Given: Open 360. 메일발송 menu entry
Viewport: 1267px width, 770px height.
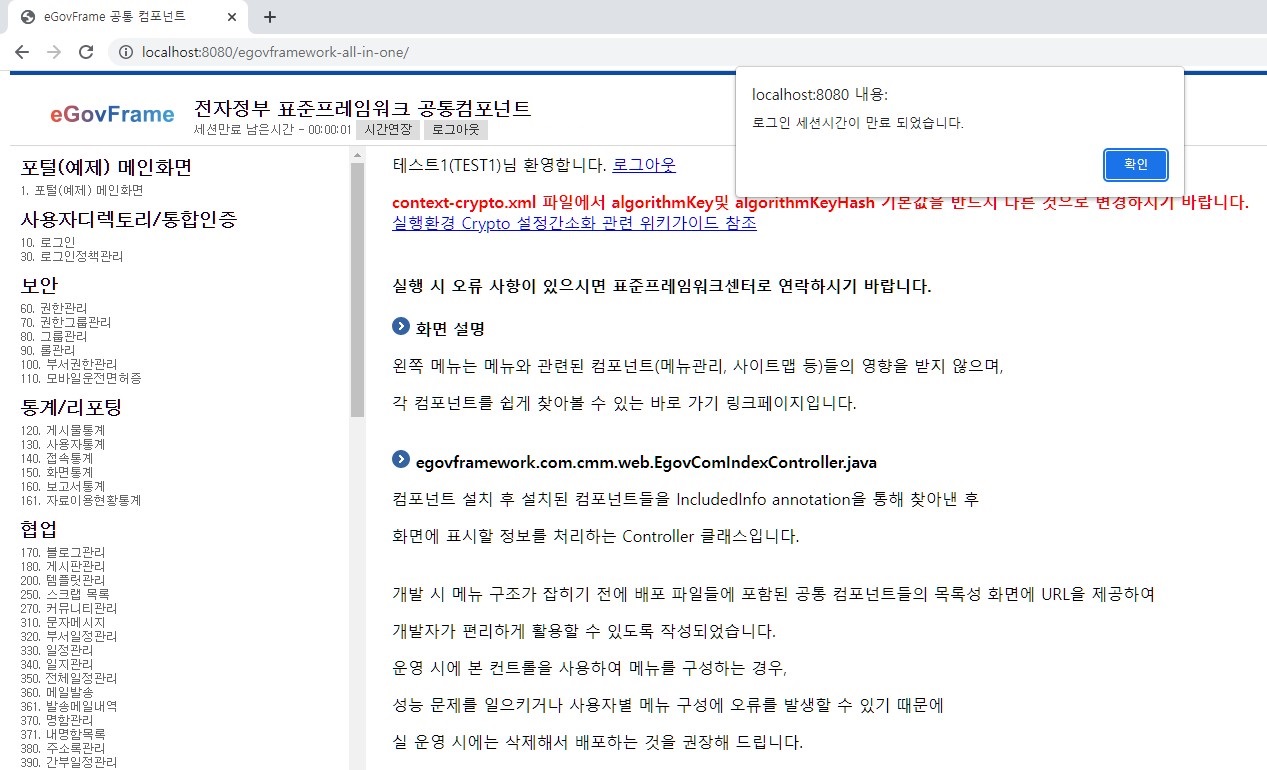Looking at the screenshot, I should 56,692.
